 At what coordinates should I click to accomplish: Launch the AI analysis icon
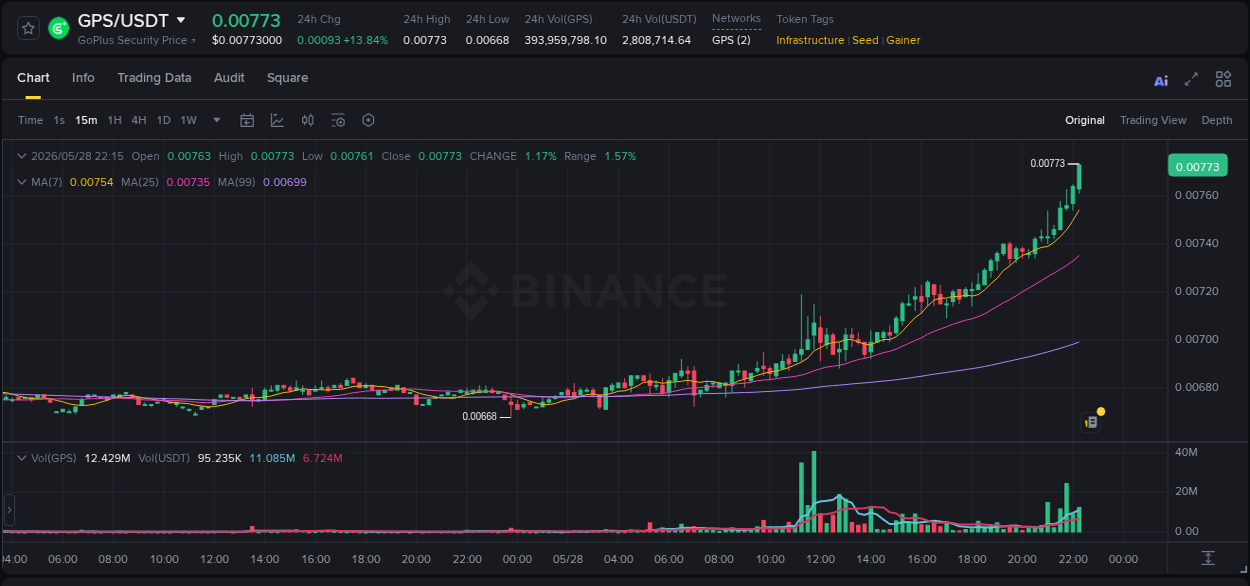1161,80
